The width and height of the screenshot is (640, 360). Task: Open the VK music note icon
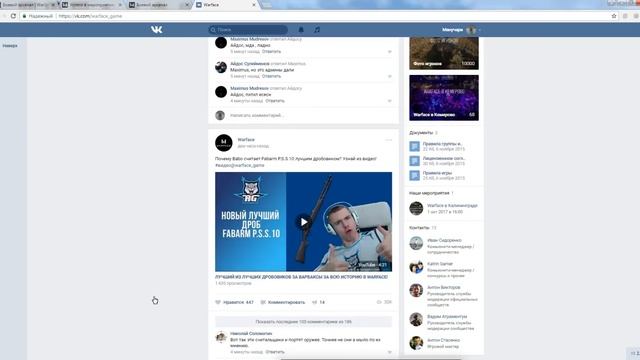tap(317, 29)
